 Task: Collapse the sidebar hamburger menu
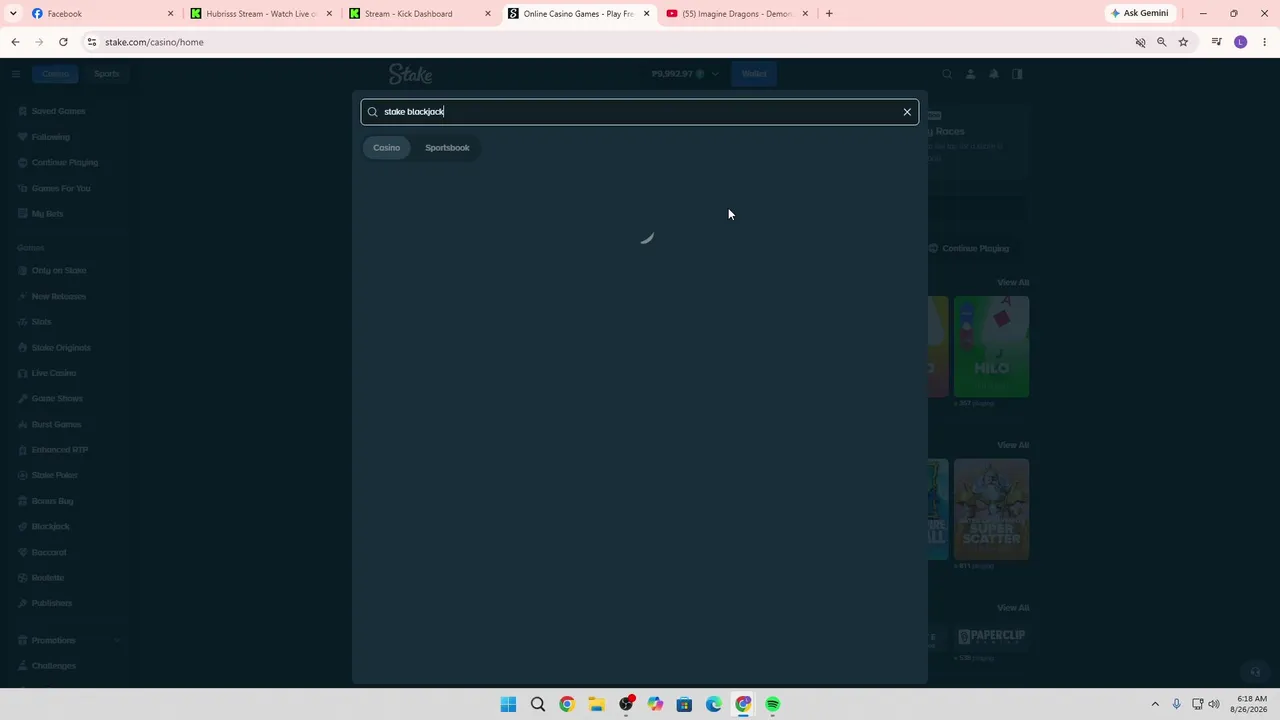tap(16, 74)
